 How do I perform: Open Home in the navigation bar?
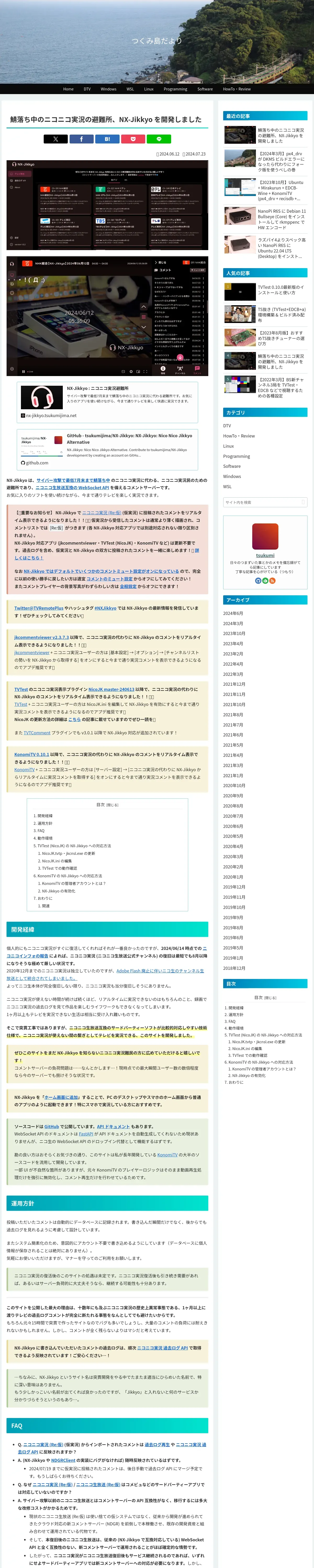pos(68,89)
